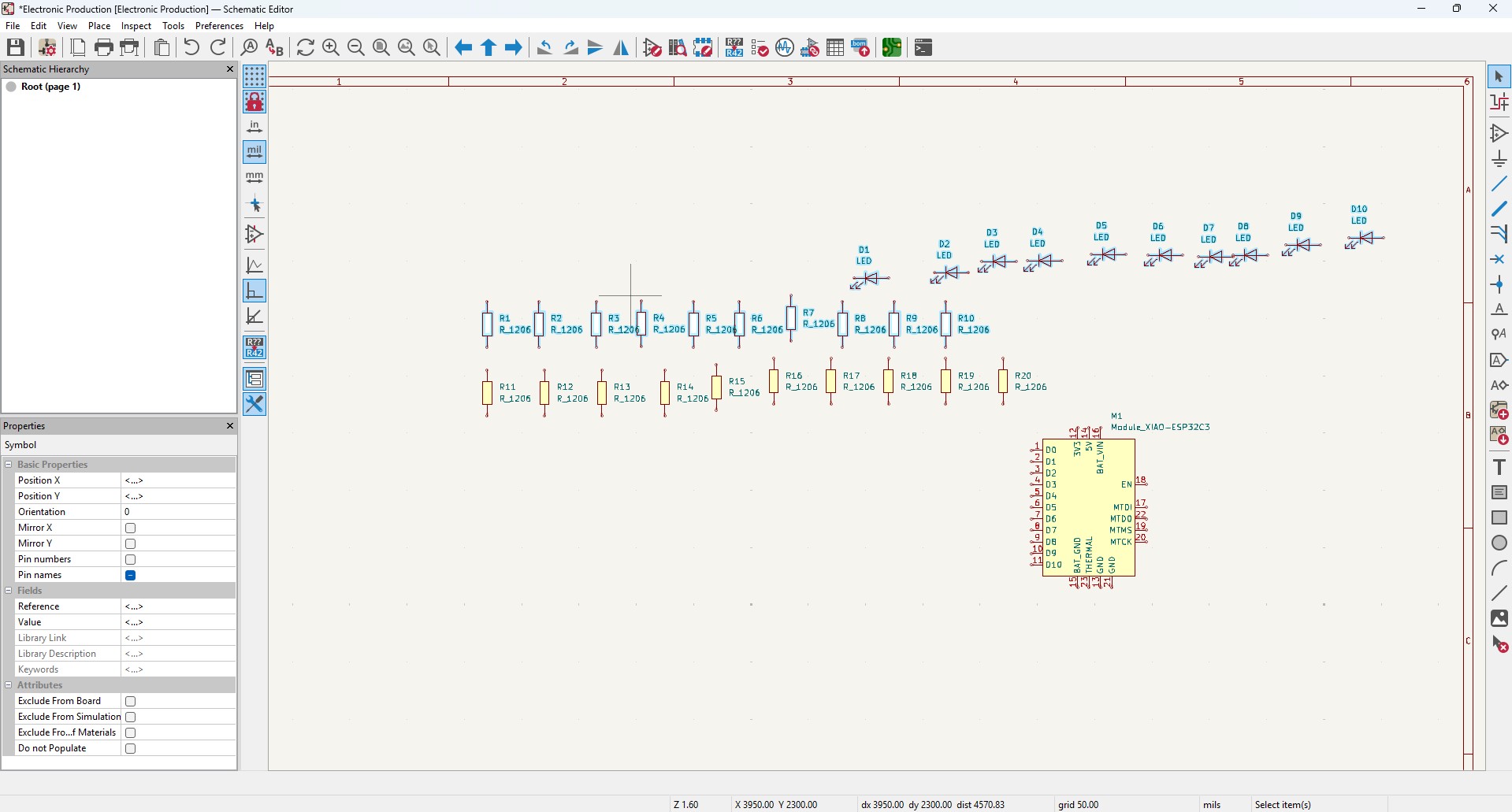Save the schematic with the Save icon
Viewport: 1512px width, 812px height.
pos(16,47)
